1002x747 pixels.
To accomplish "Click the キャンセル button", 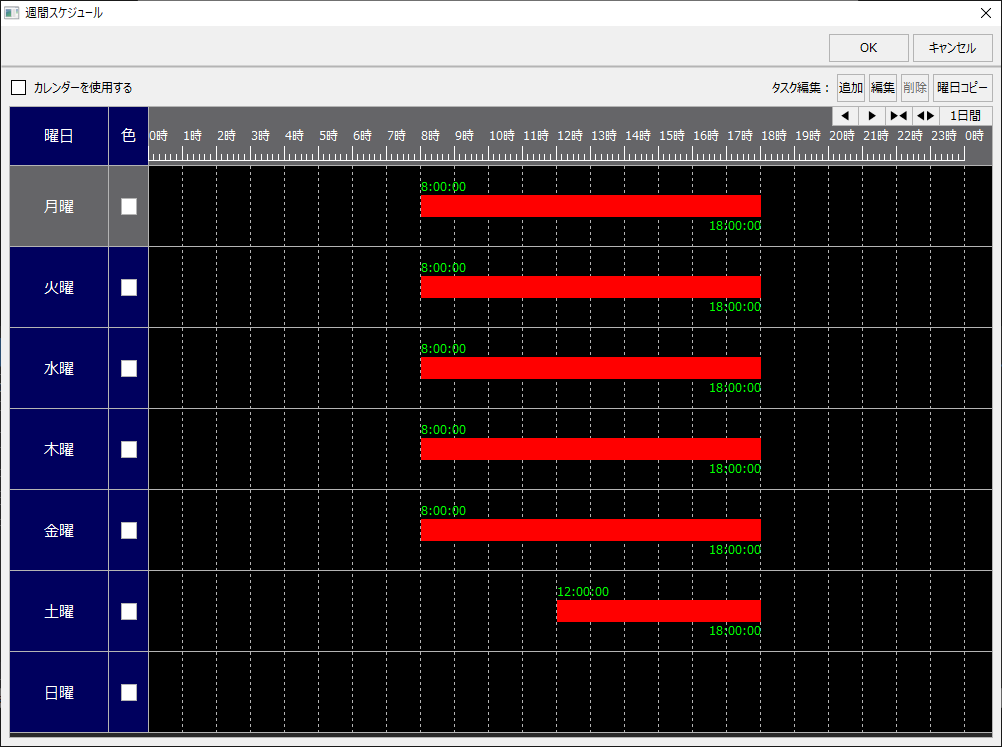I will coord(952,48).
